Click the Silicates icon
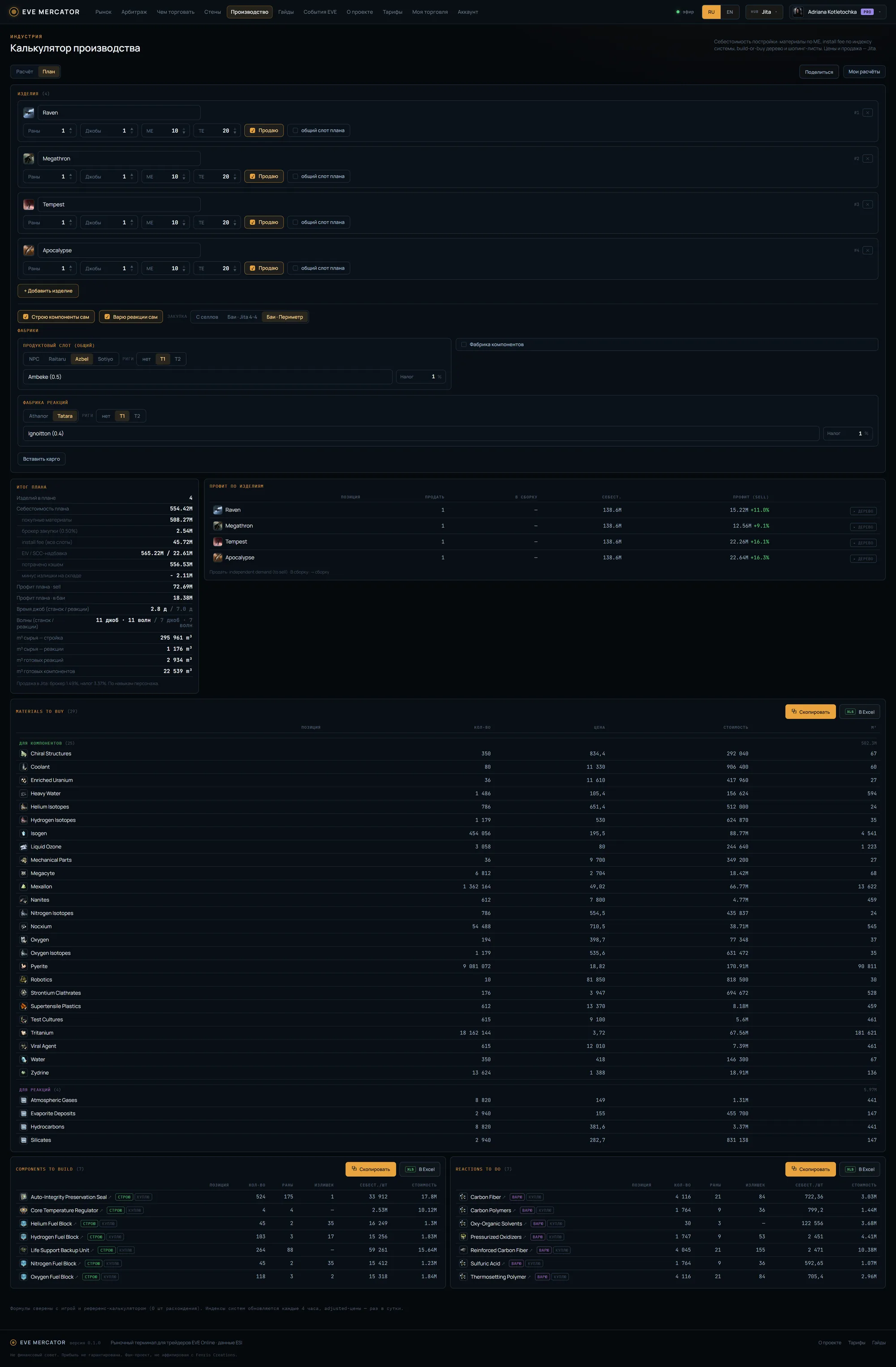The height and width of the screenshot is (1367, 896). [24, 1140]
